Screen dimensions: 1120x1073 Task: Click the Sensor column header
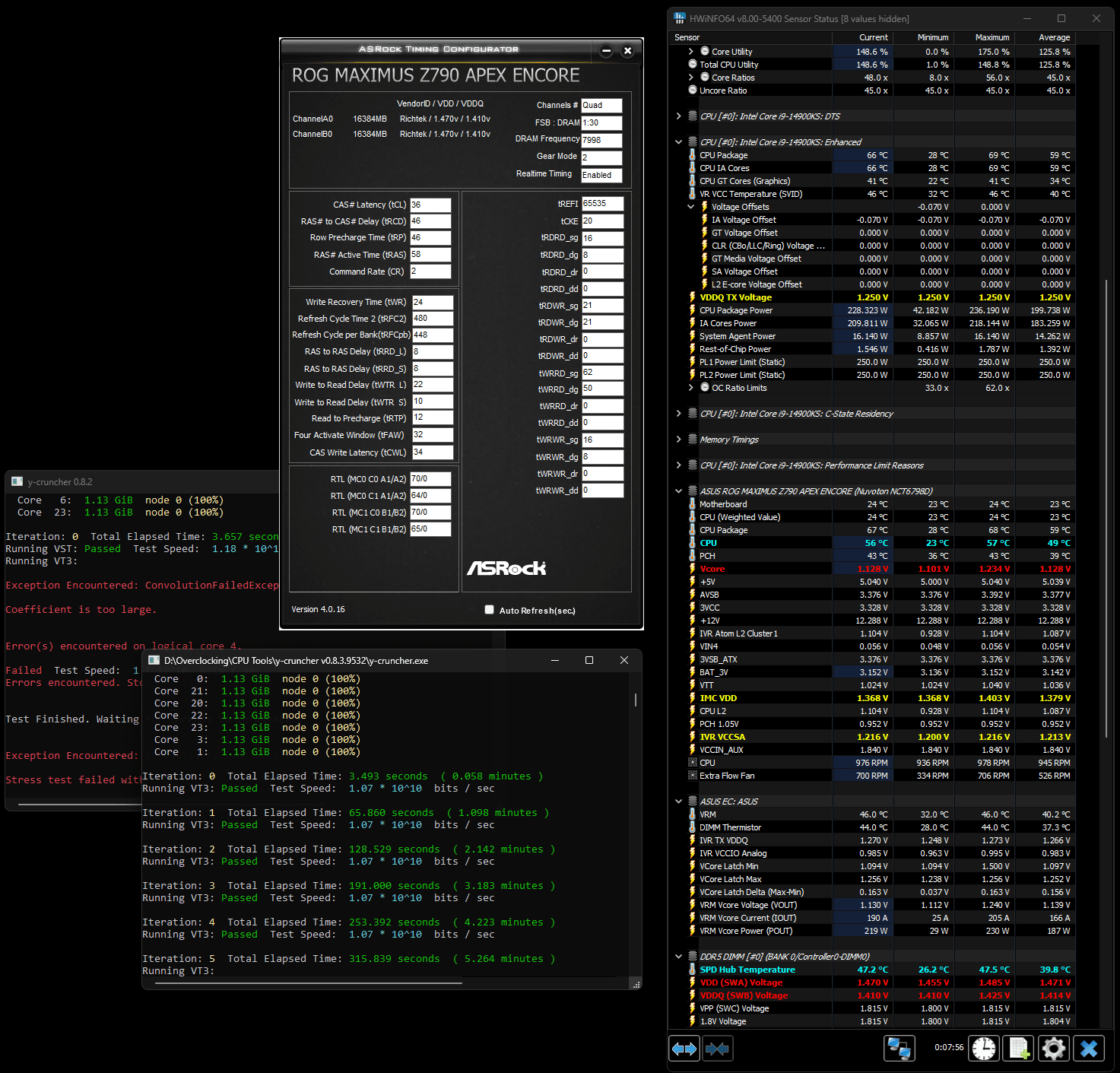click(750, 37)
